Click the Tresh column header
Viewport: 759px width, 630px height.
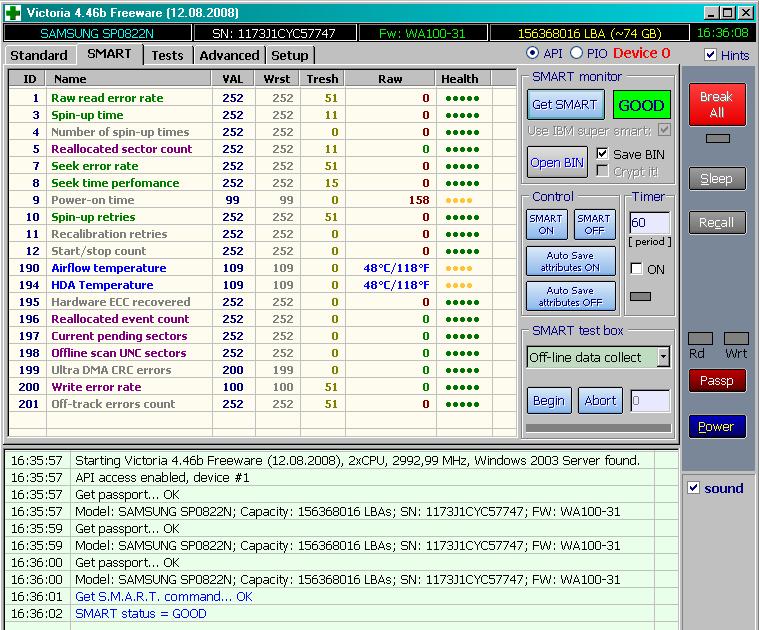(322, 79)
